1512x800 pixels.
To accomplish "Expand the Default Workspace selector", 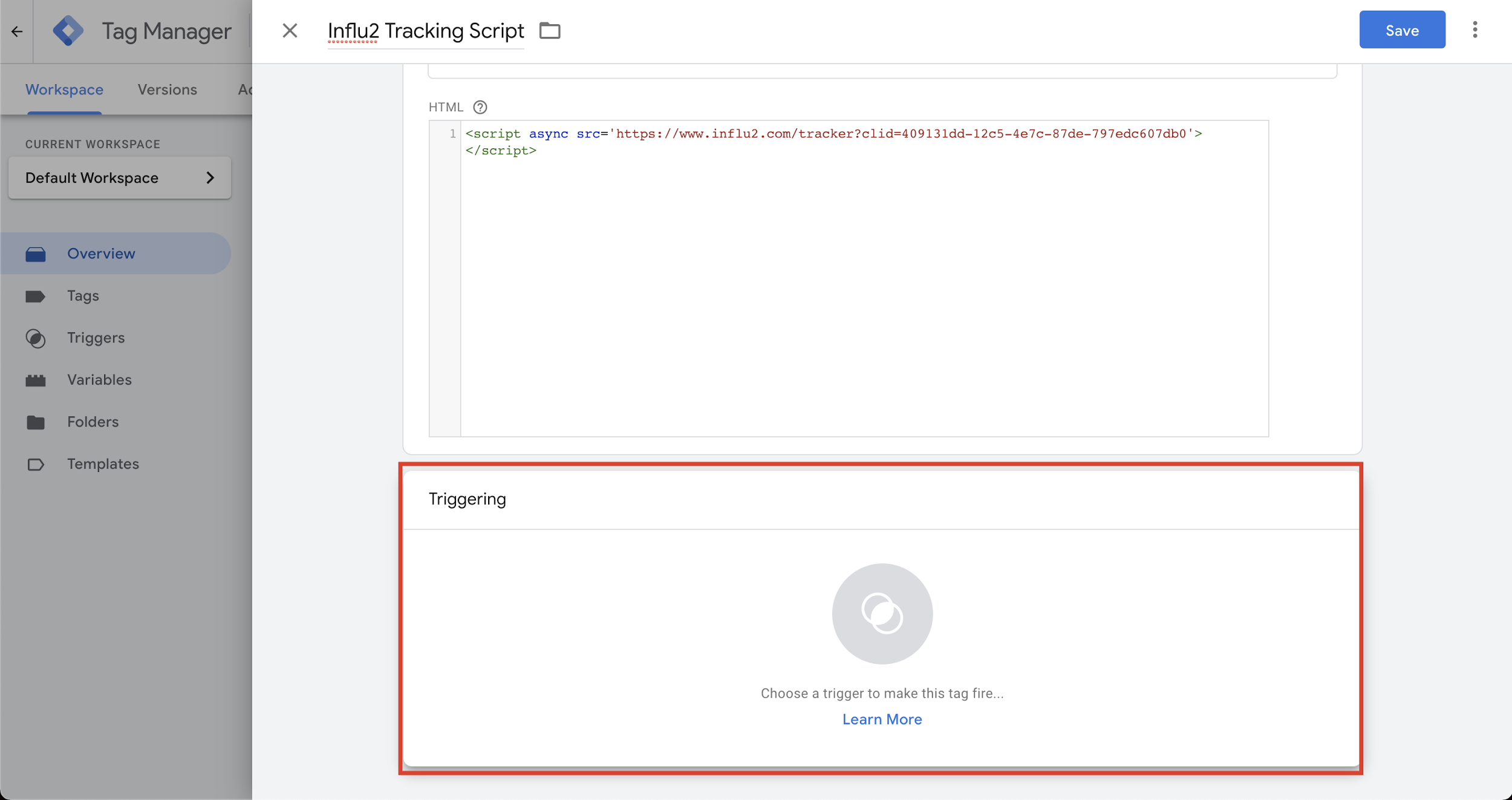I will point(120,178).
